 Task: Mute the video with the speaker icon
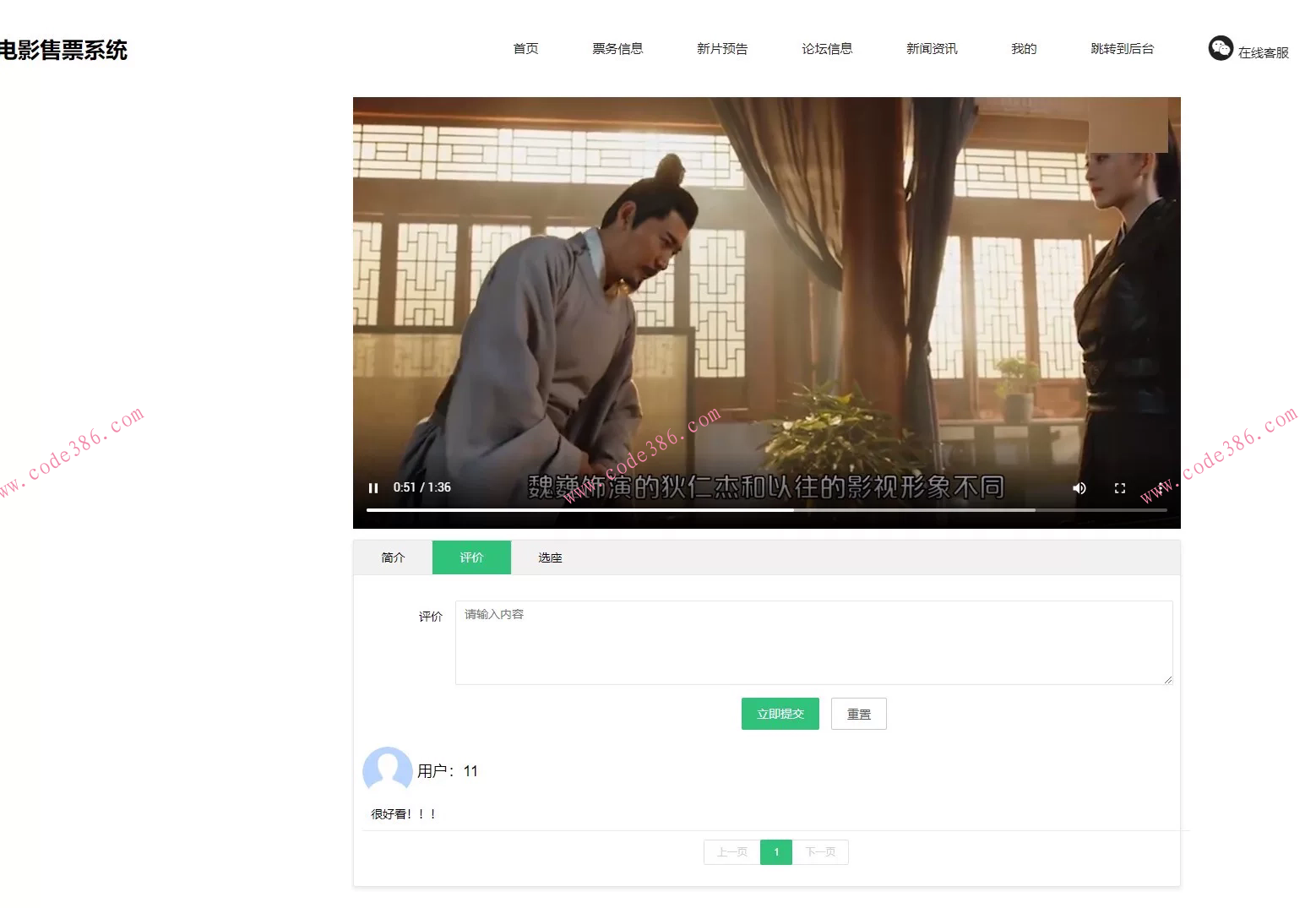1079,488
